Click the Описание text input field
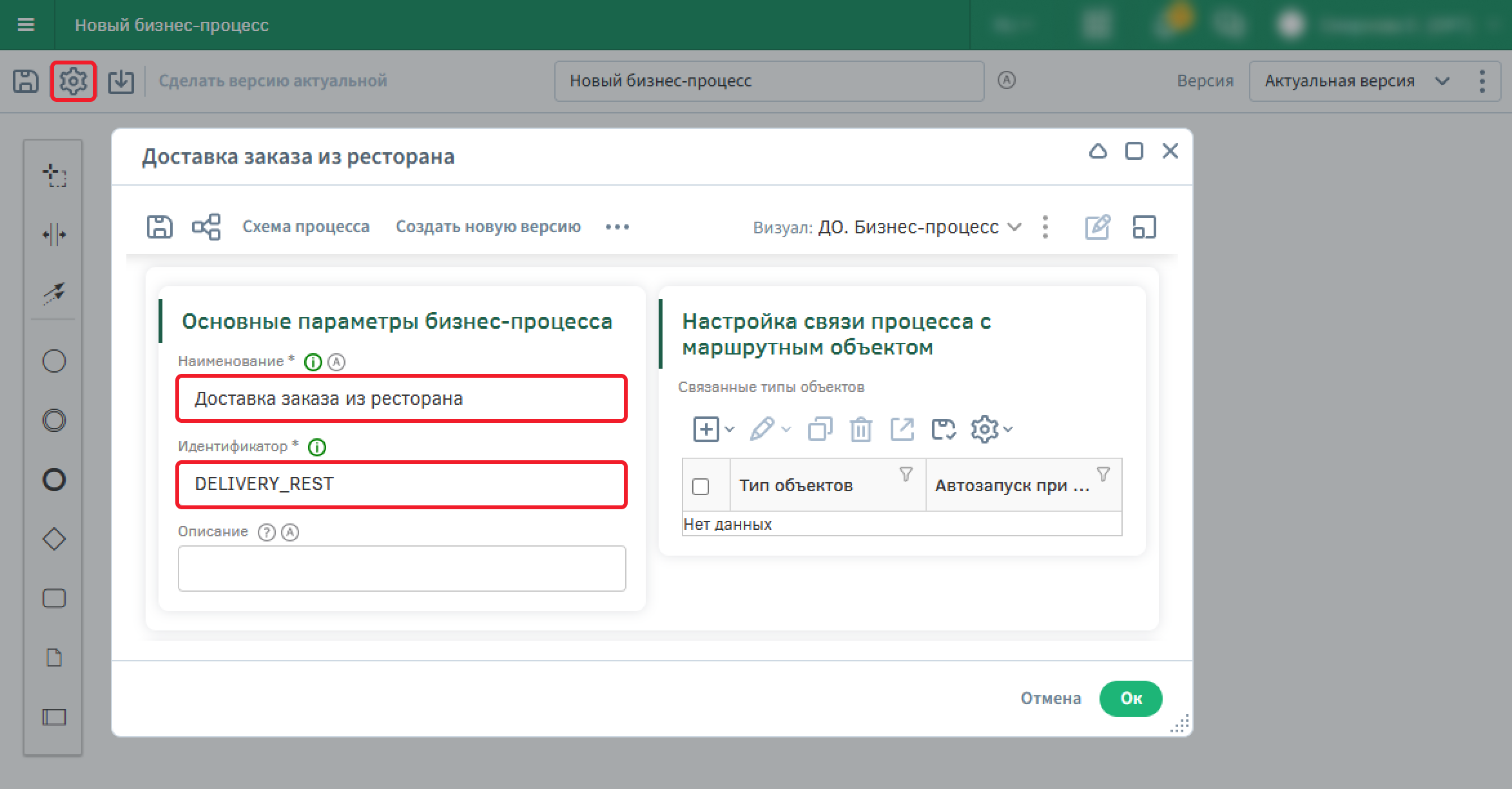The image size is (1512, 789). [x=402, y=569]
